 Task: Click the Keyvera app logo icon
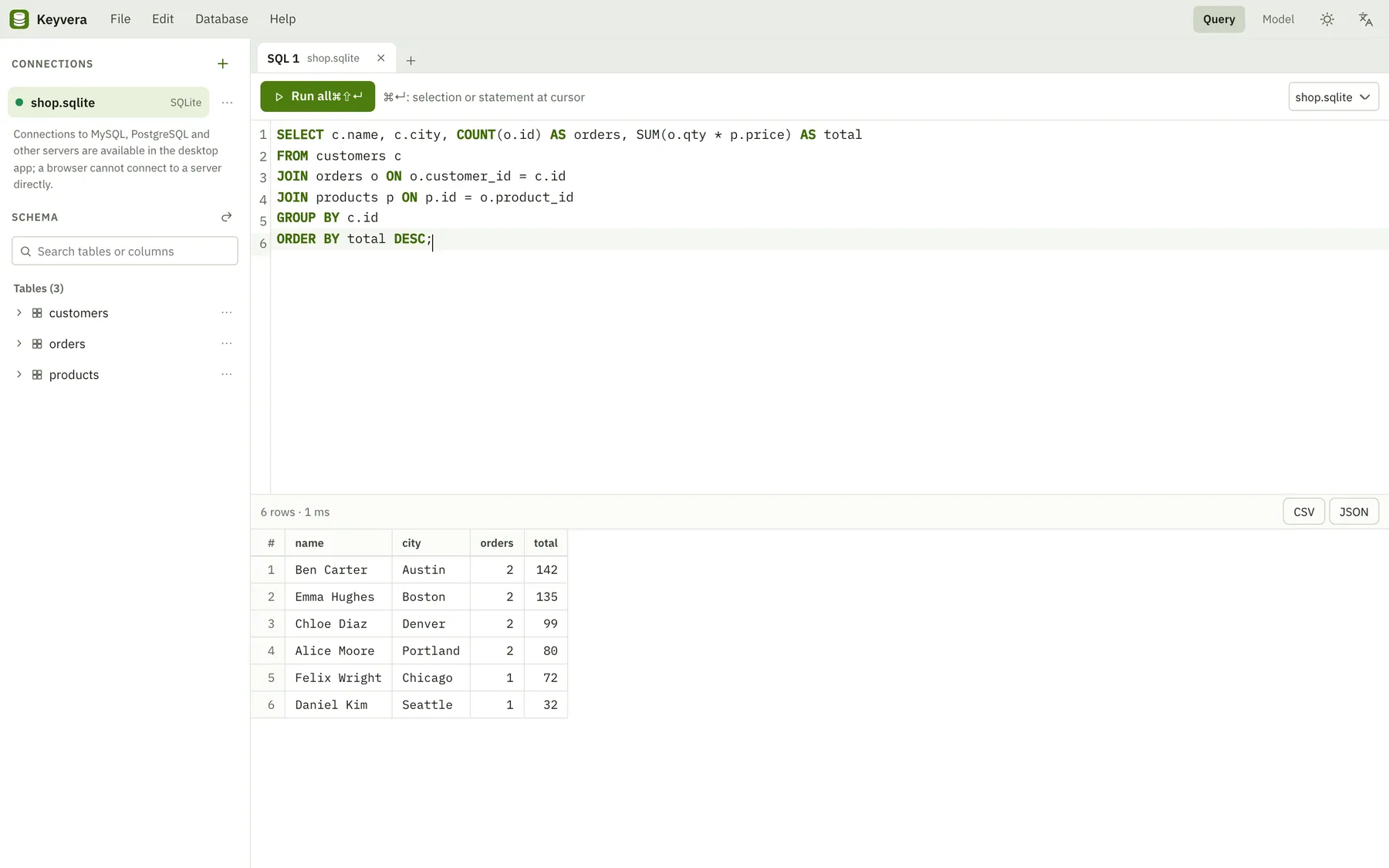click(19, 19)
